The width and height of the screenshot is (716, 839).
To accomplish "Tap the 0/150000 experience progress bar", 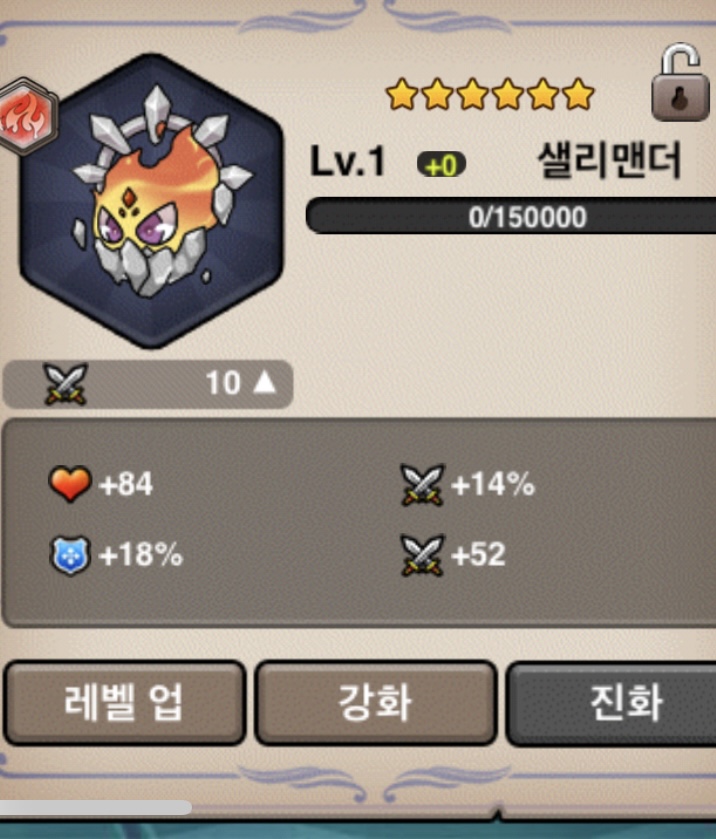I will [511, 216].
